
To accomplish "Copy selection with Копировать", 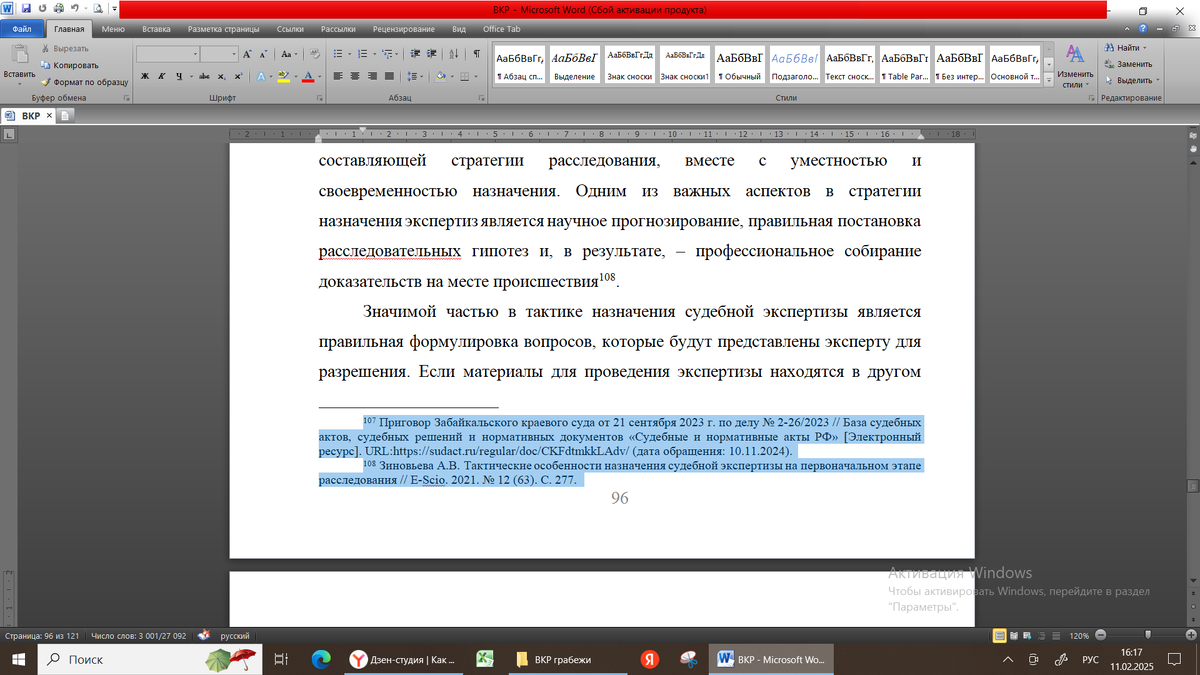I will (68, 64).
